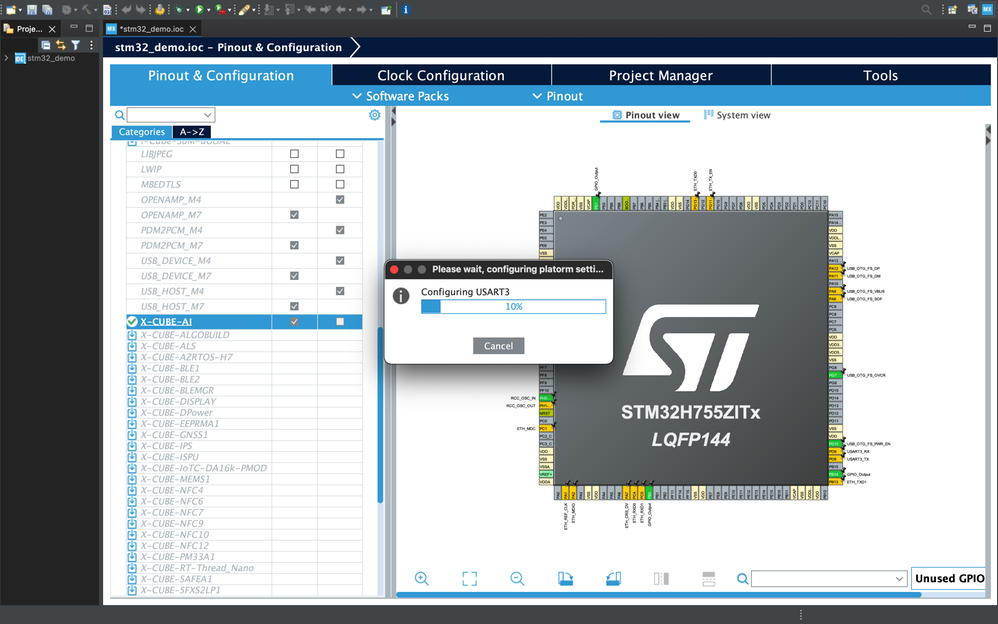The image size is (998, 624).
Task: Select the Pinout & Configuration tab
Action: click(x=221, y=75)
